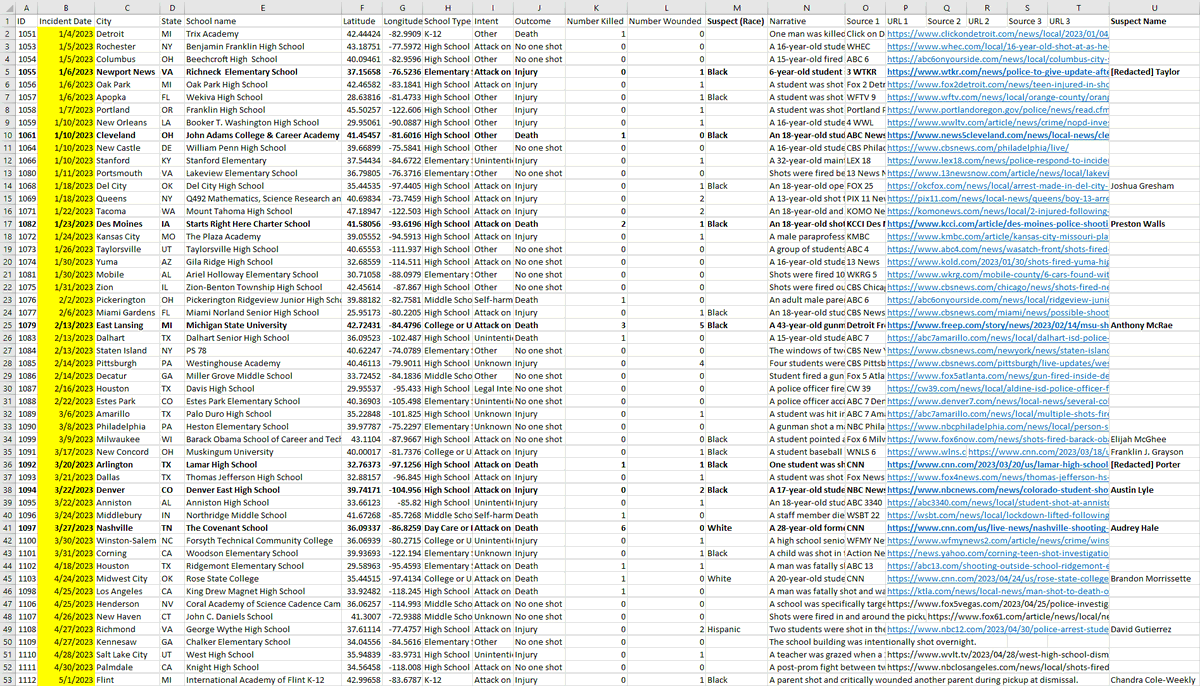Select the Starts Right Here Charter School cell
1200x686 pixels.
(263, 224)
